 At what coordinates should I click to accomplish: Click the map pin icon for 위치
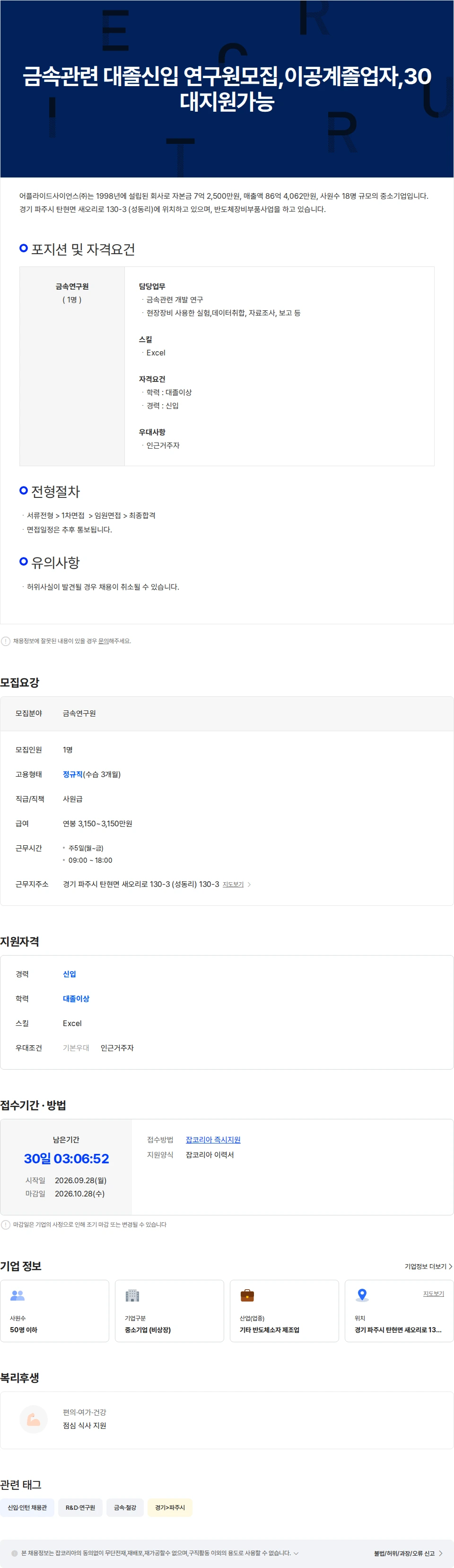[x=362, y=1295]
